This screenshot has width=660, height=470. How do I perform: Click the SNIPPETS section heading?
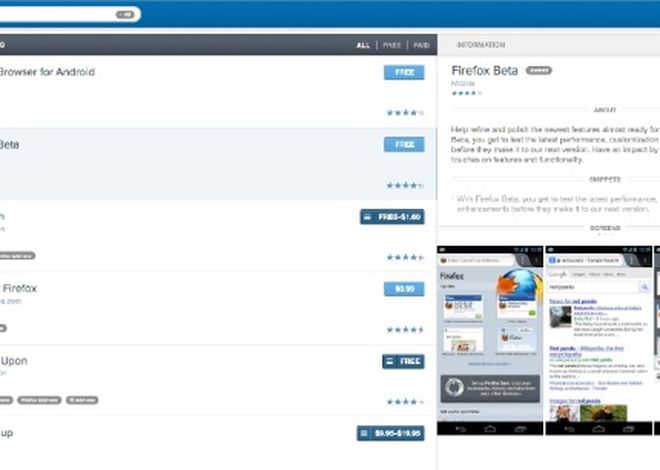(x=605, y=180)
